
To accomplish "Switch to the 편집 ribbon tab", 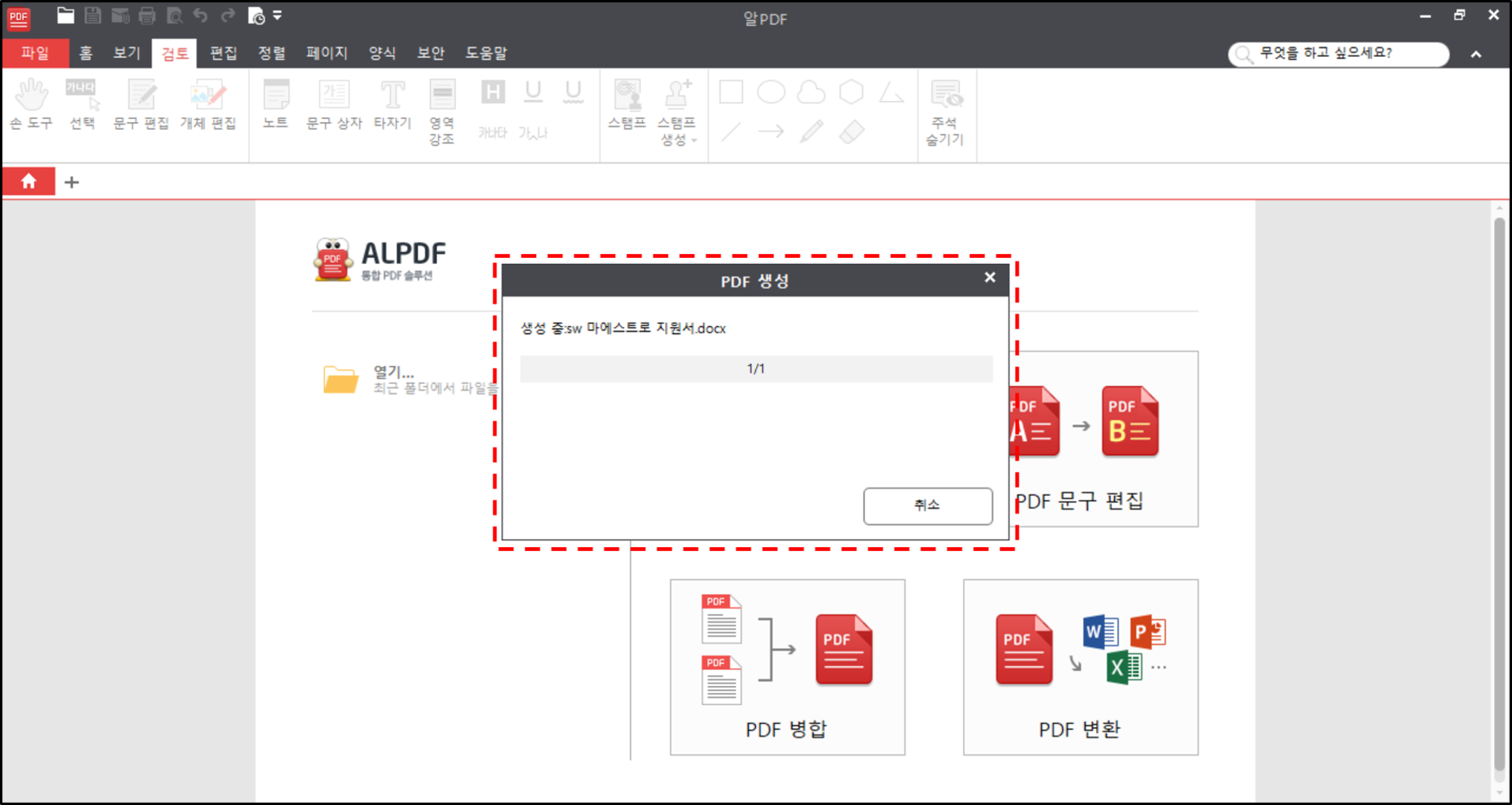I will pyautogui.click(x=223, y=53).
